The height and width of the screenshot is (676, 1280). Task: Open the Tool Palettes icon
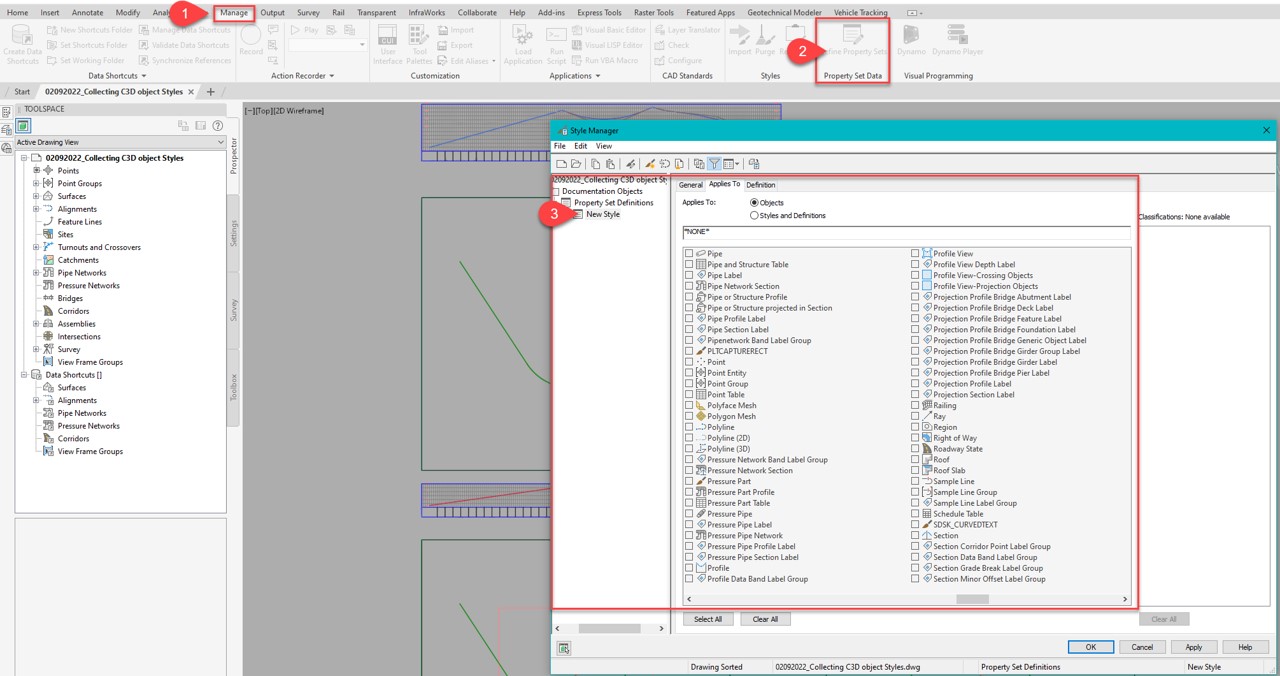click(420, 45)
